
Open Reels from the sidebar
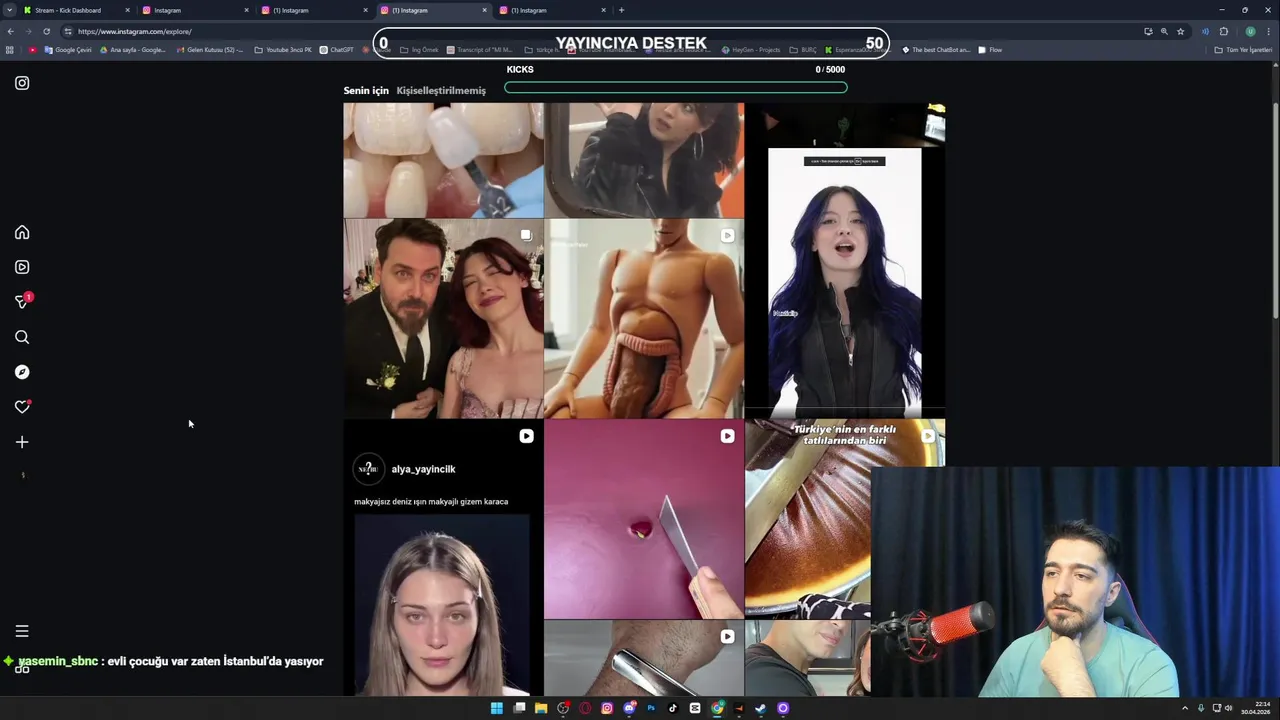(22, 267)
